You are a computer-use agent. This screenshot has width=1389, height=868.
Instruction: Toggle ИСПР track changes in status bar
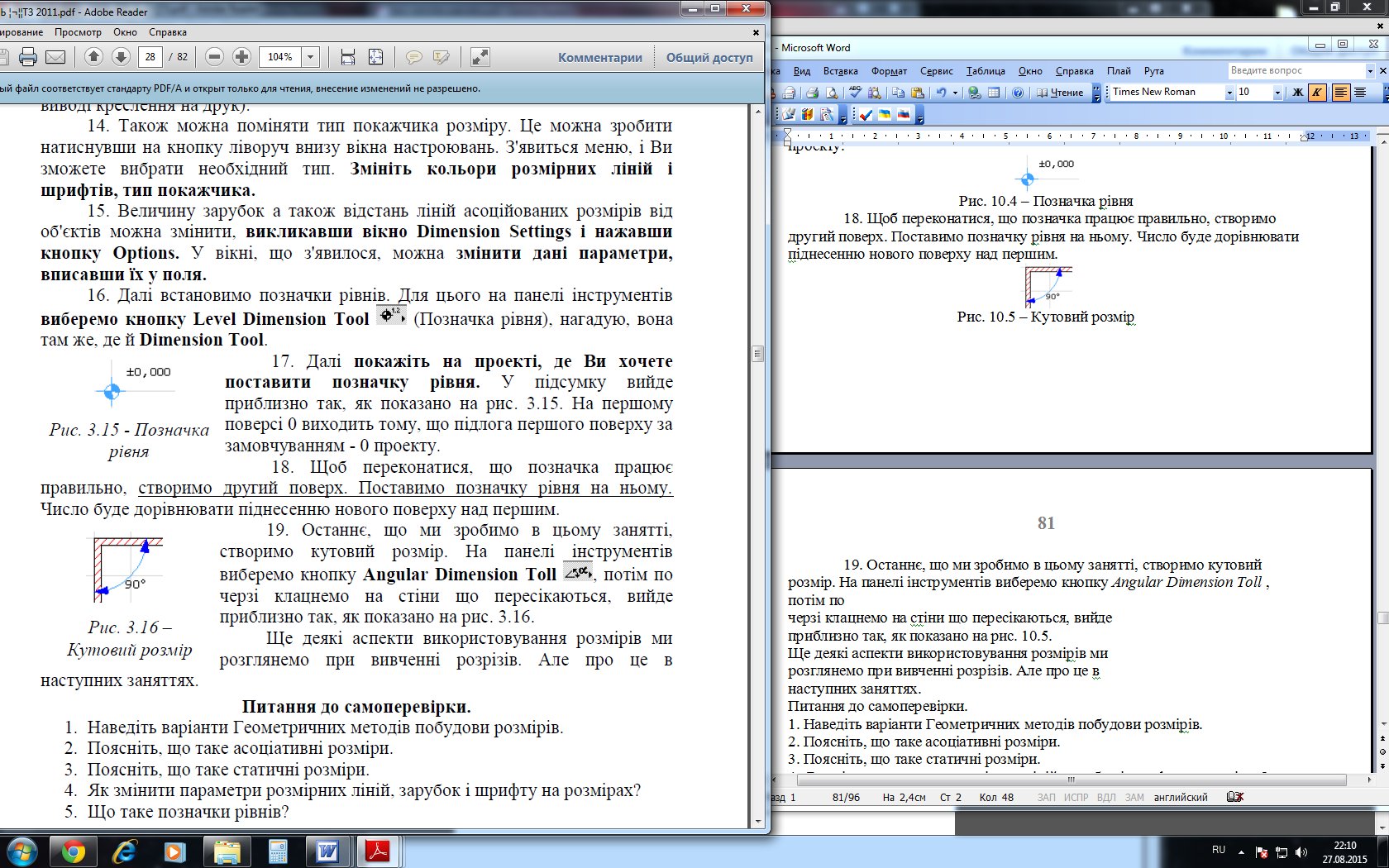pos(1076,798)
